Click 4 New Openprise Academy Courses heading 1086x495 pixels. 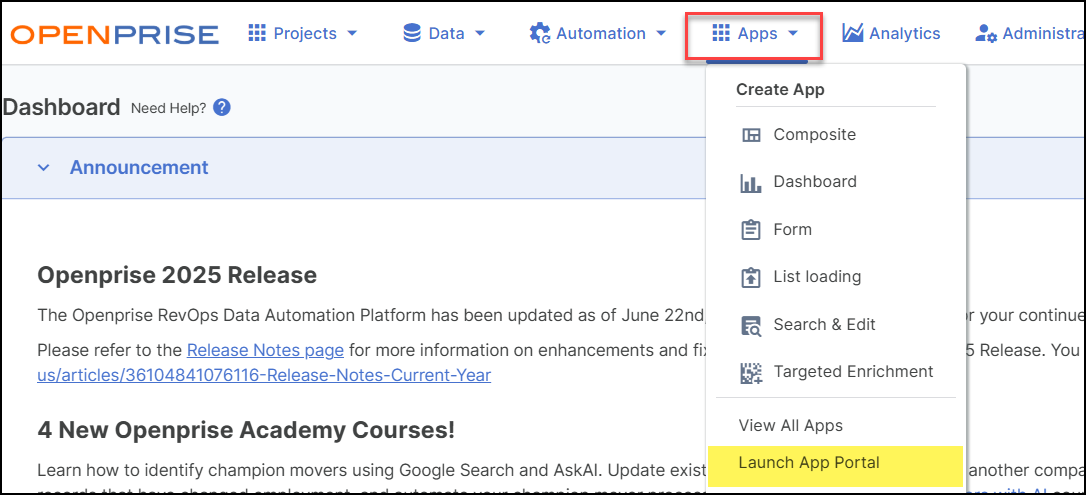coord(246,431)
